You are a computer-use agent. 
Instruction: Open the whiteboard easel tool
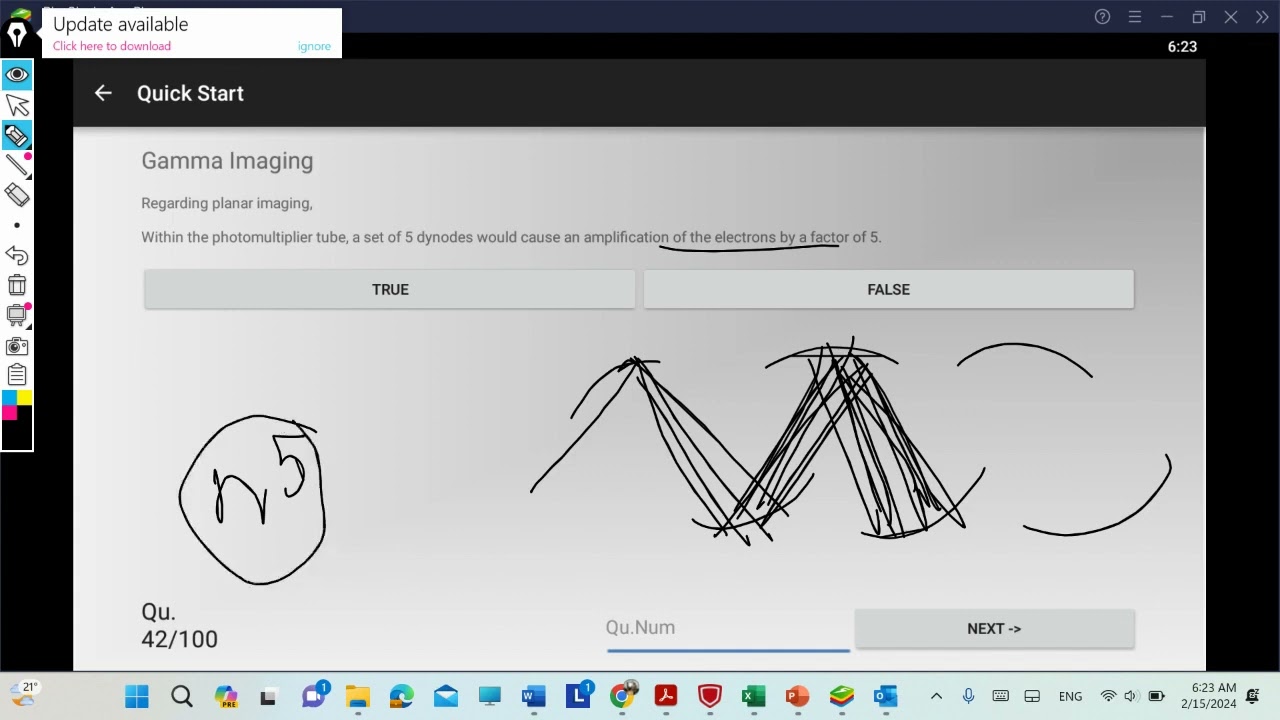click(16, 316)
